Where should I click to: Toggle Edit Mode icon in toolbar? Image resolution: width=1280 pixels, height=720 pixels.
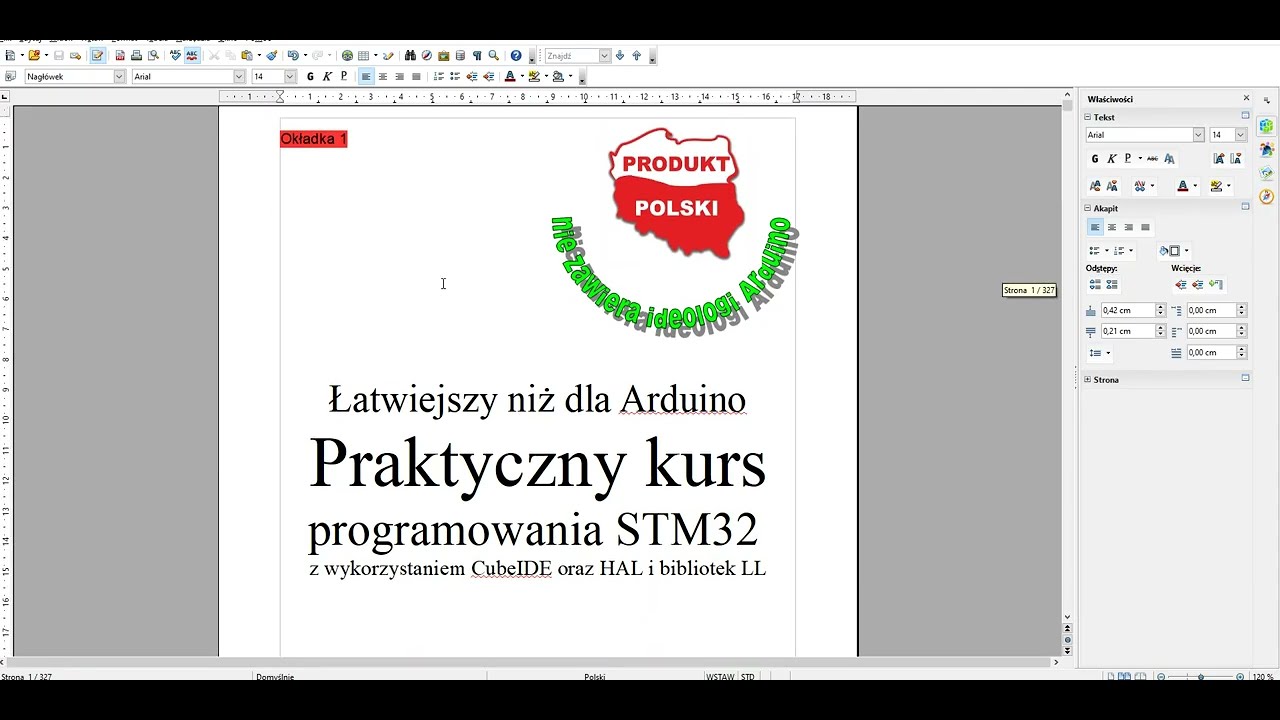[97, 55]
